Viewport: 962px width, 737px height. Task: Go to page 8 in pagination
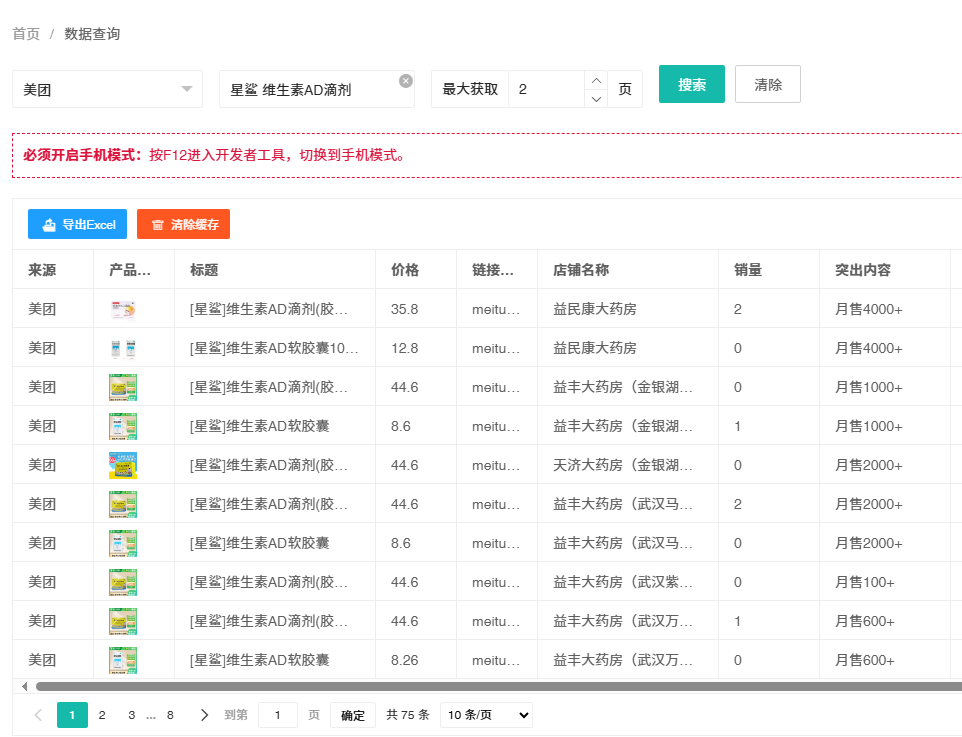[170, 715]
